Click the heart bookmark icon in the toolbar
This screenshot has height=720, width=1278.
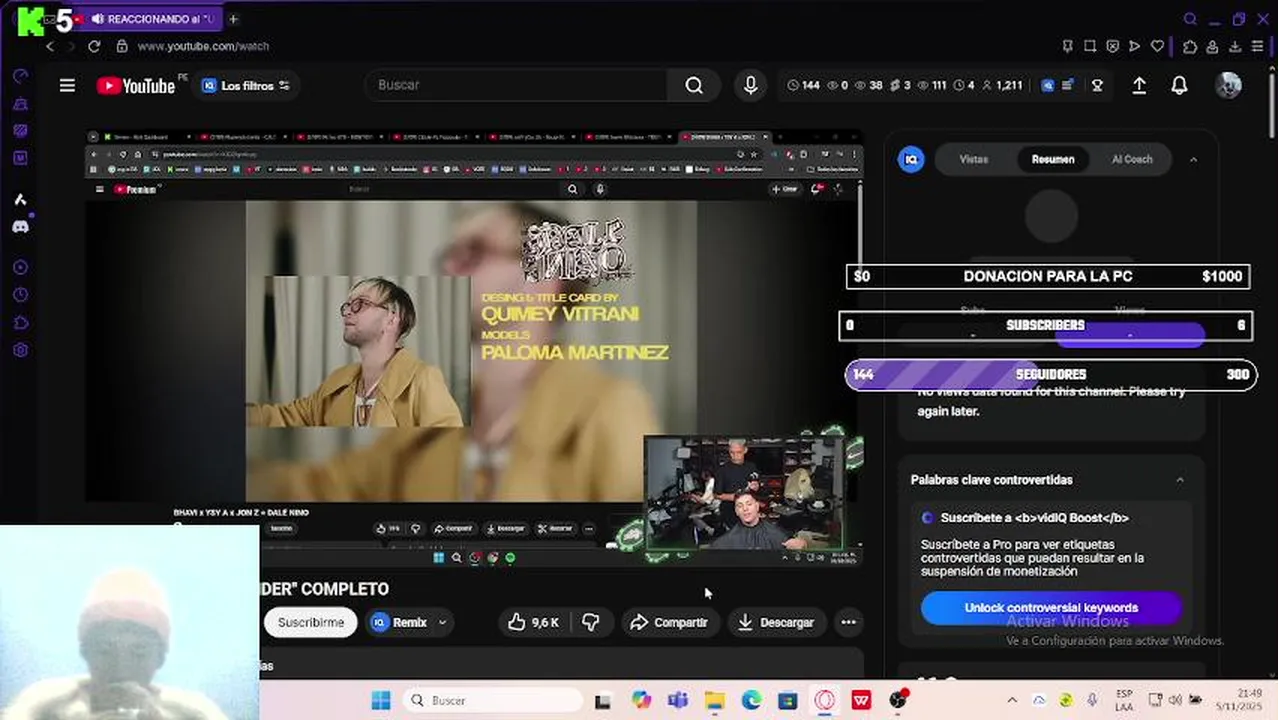[1157, 46]
